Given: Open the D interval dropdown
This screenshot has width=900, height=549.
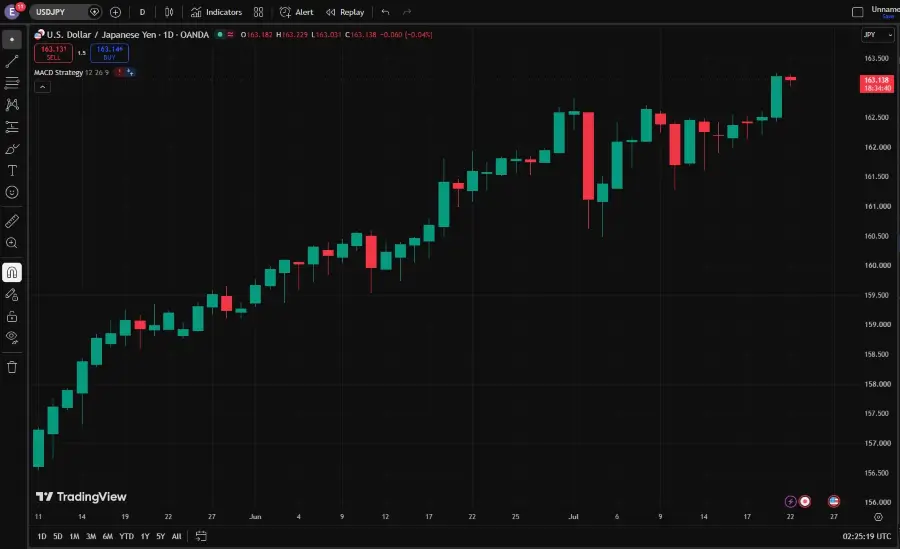Looking at the screenshot, I should point(142,12).
